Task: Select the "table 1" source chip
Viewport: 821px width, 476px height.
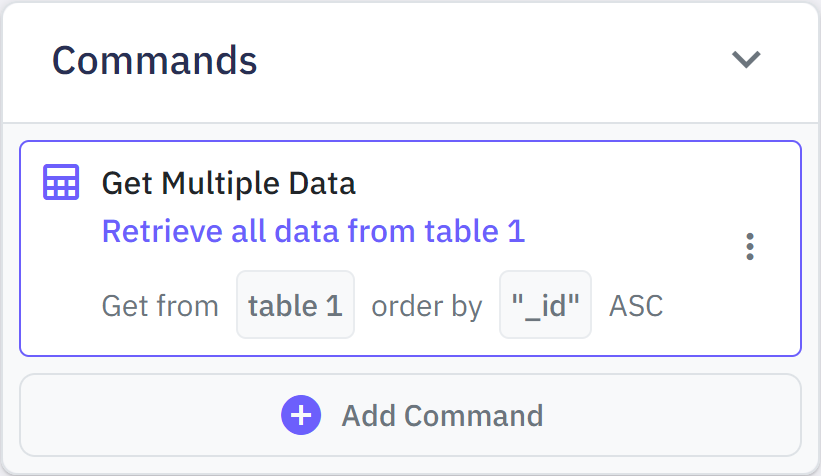Action: click(295, 305)
